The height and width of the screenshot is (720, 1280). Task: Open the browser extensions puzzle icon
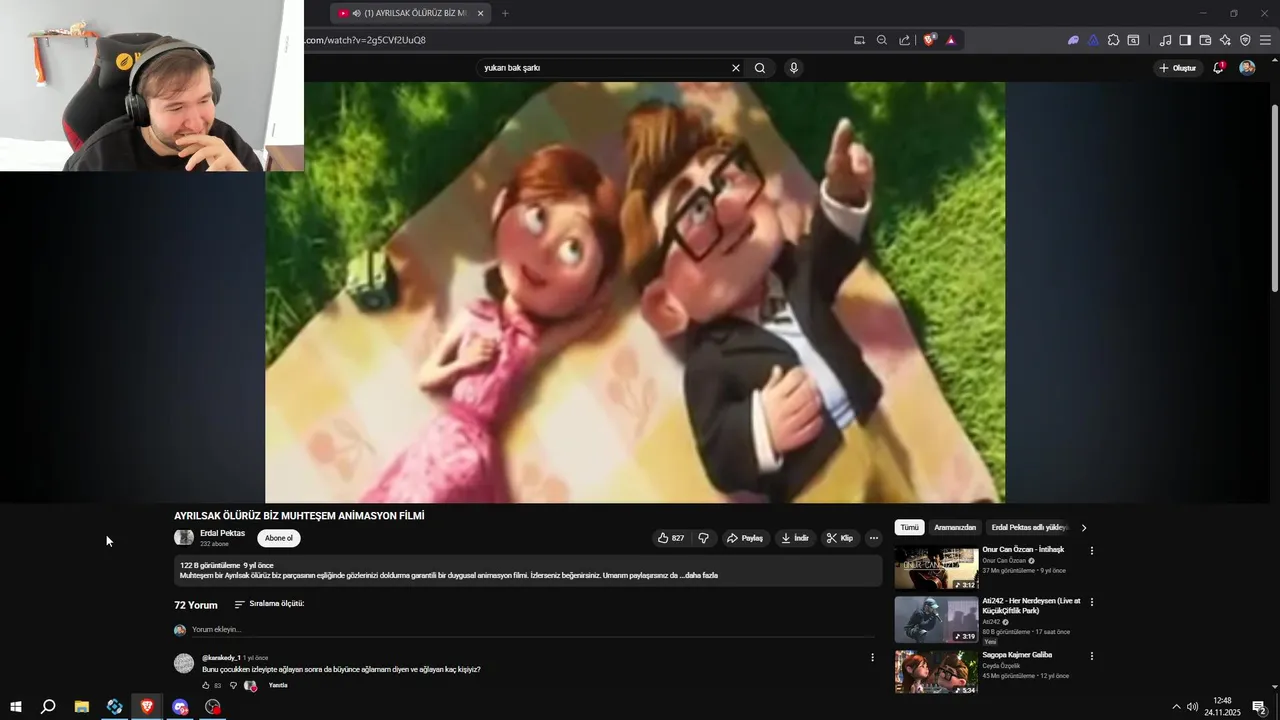click(x=1113, y=40)
